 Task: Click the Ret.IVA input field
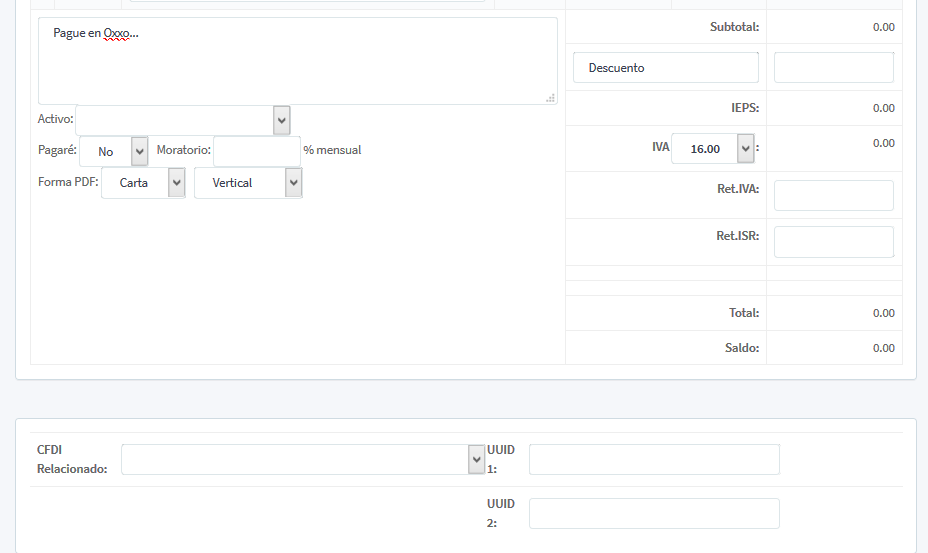pos(833,196)
